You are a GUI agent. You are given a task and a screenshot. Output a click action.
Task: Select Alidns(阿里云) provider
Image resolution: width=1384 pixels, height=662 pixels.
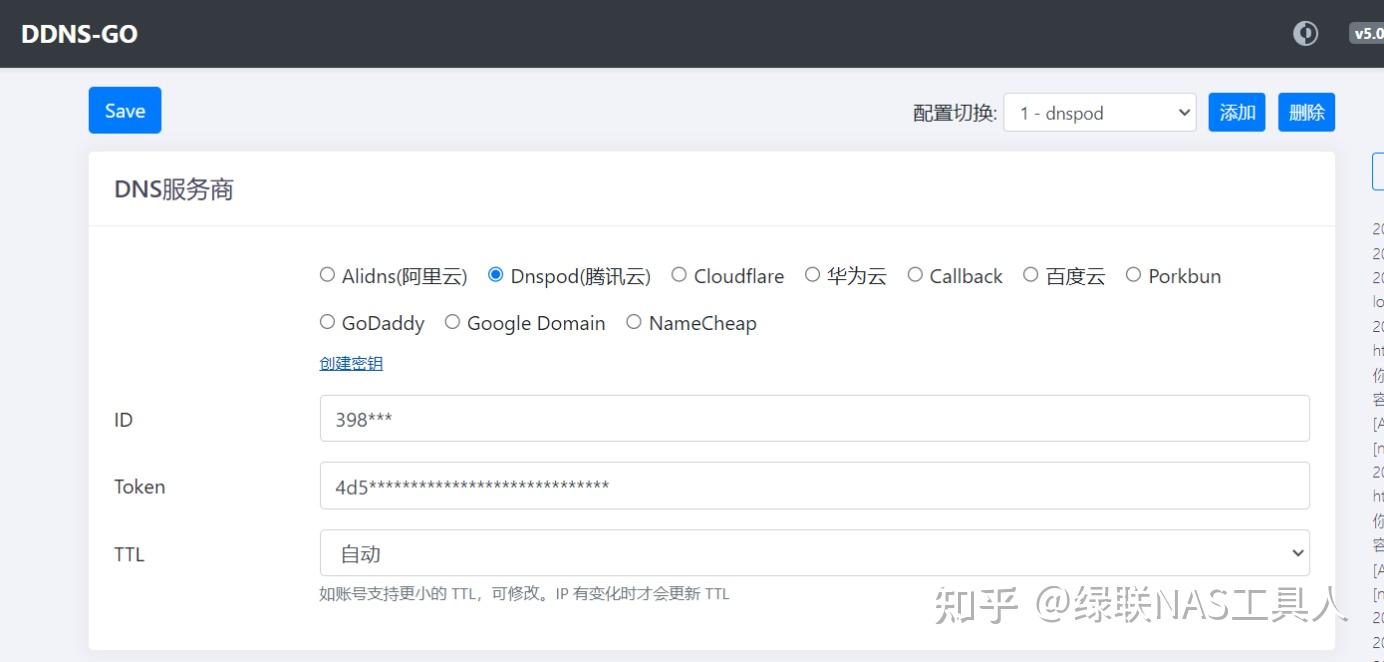327,275
